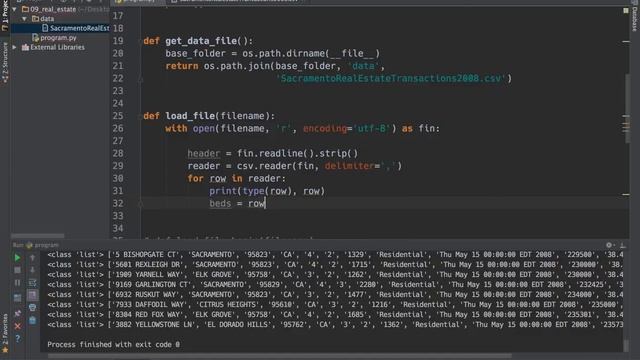Click warning stripe marker near line 19
The width and height of the screenshot is (640, 360).
pos(626,41)
